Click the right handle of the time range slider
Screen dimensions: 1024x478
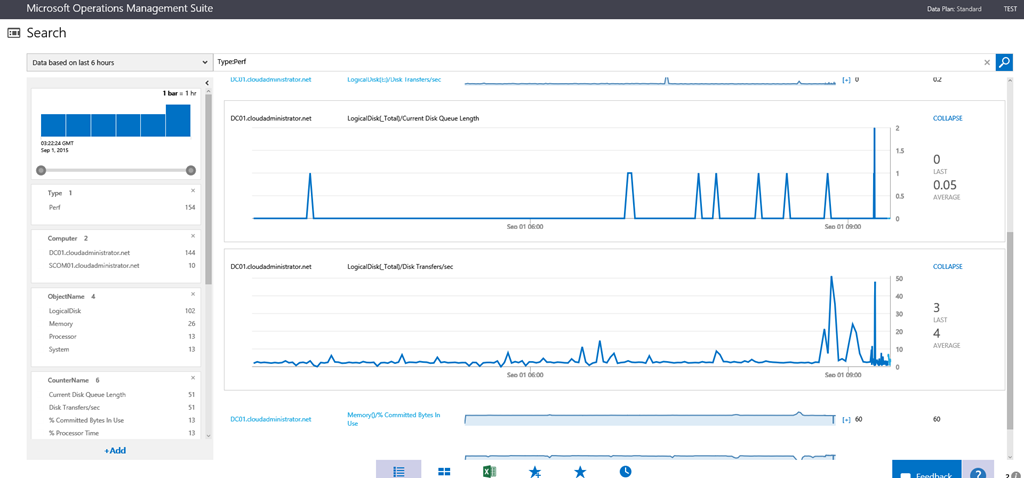[190, 170]
